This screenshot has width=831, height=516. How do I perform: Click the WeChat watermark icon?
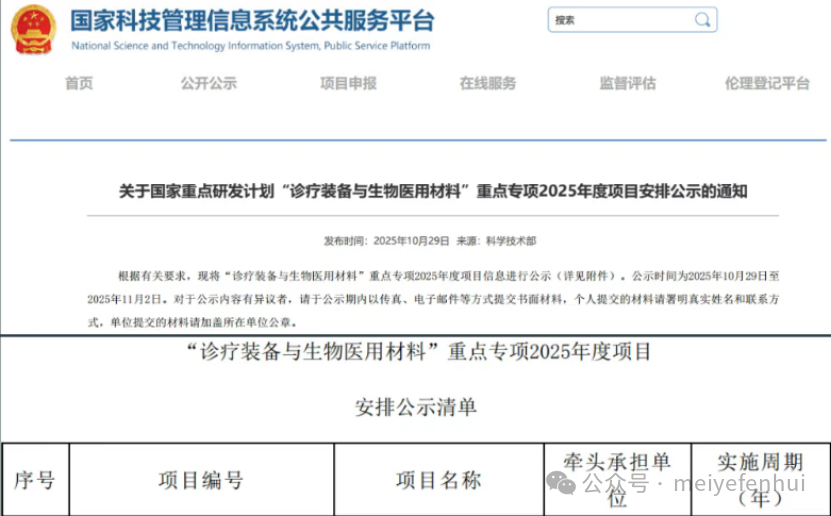point(565,484)
